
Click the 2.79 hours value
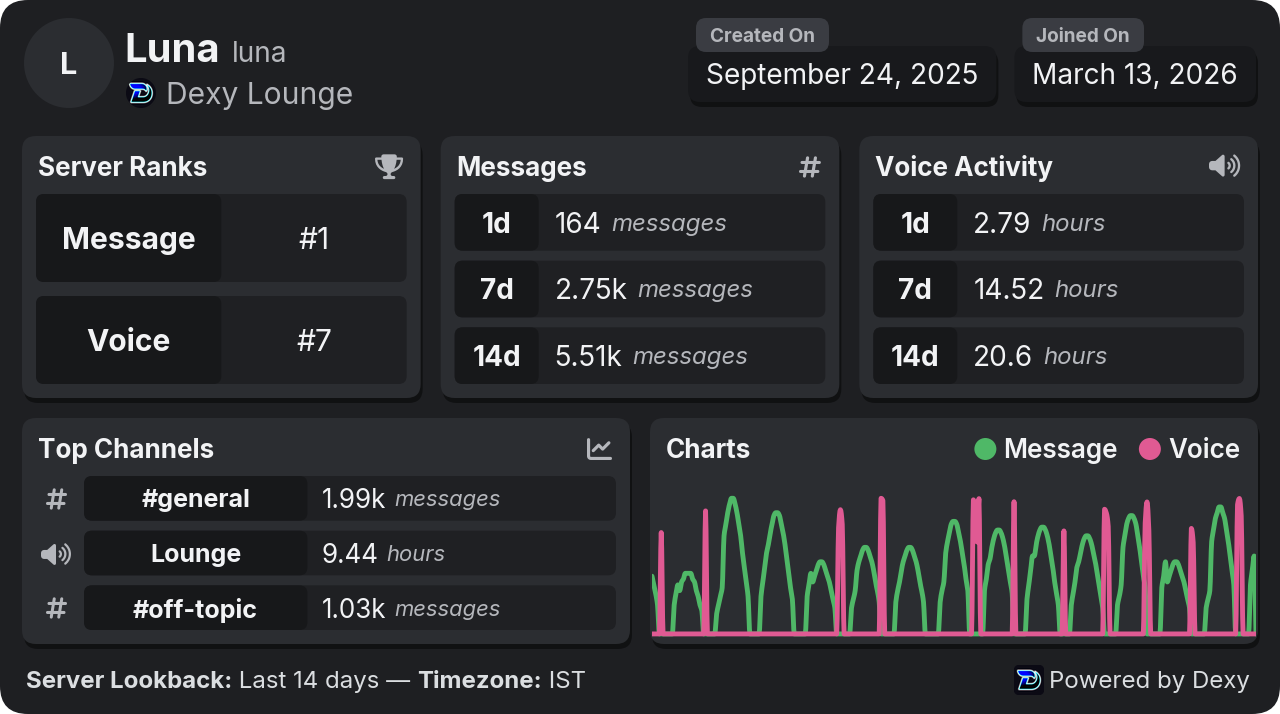tap(1039, 223)
